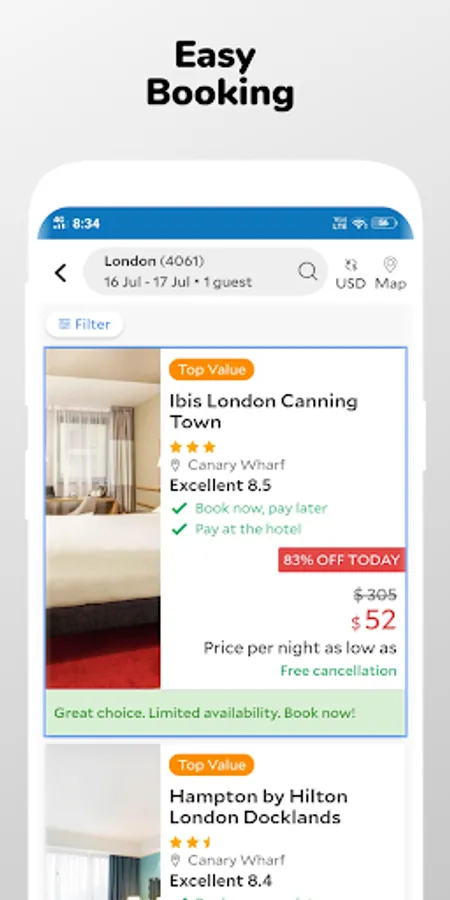This screenshot has width=450, height=900.
Task: Tap the Filter button
Action: coord(85,324)
